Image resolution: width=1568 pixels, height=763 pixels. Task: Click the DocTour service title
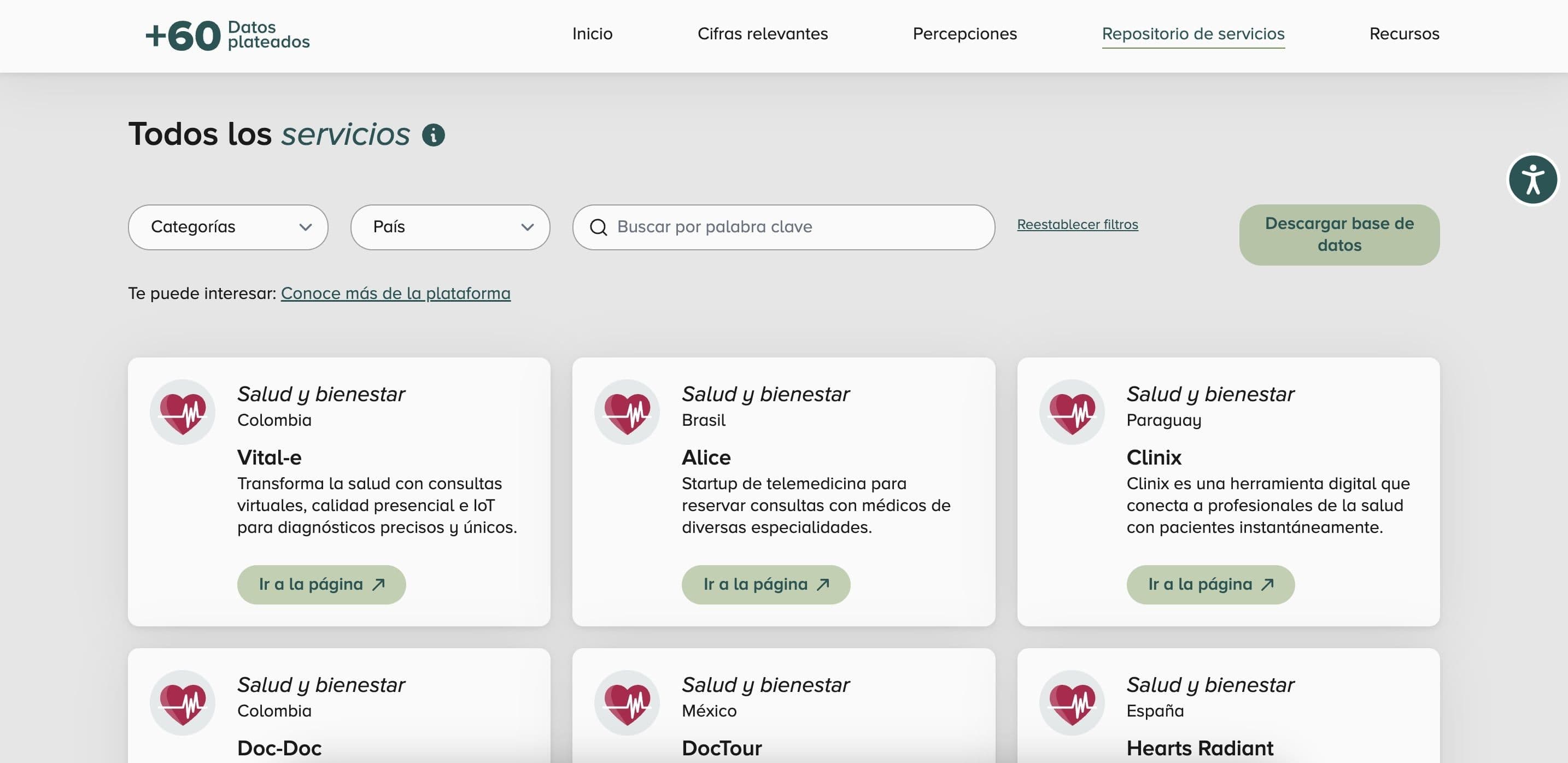pyautogui.click(x=721, y=748)
